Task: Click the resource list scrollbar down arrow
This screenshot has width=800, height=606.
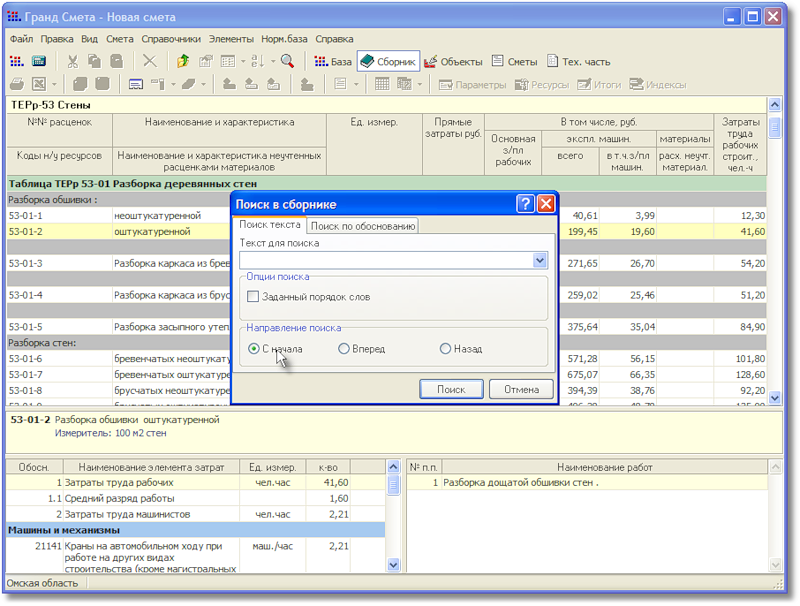Action: [x=393, y=565]
